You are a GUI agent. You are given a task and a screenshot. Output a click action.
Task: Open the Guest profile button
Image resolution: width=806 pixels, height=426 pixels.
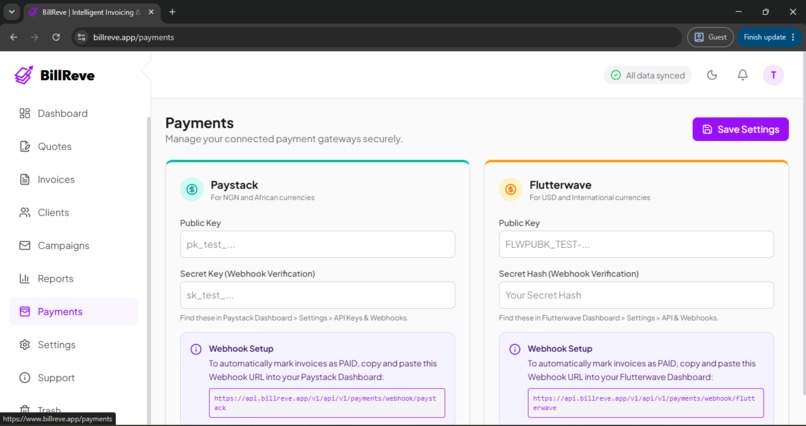pyautogui.click(x=710, y=37)
